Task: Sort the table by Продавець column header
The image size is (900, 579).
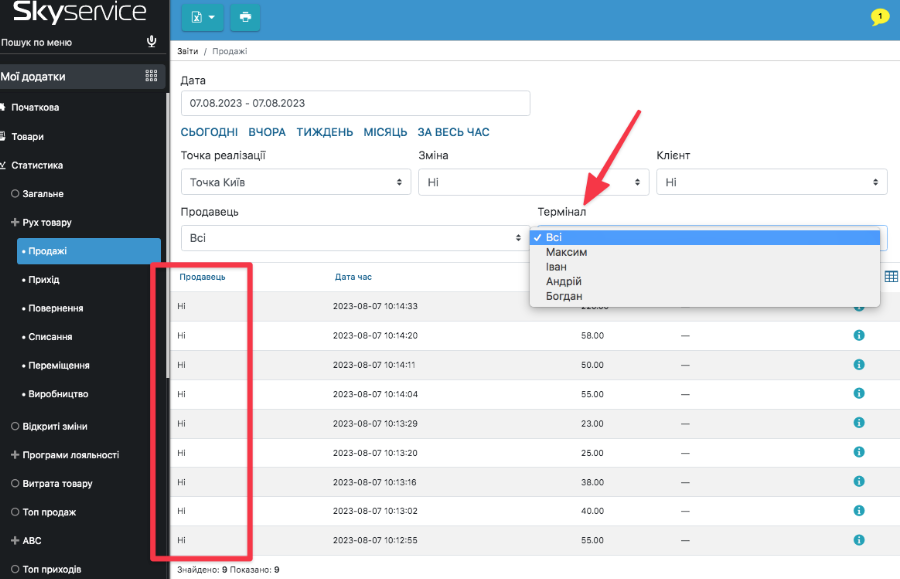Action: [x=202, y=277]
